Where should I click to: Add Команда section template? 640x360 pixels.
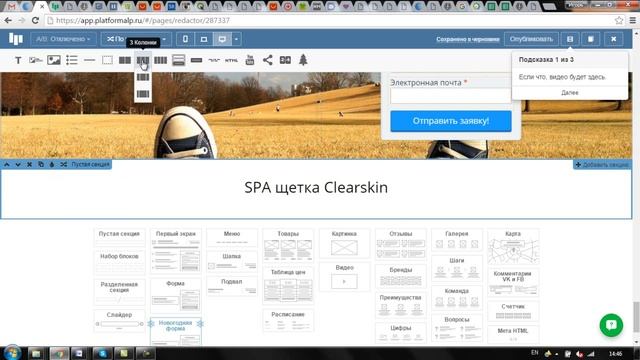click(x=457, y=297)
